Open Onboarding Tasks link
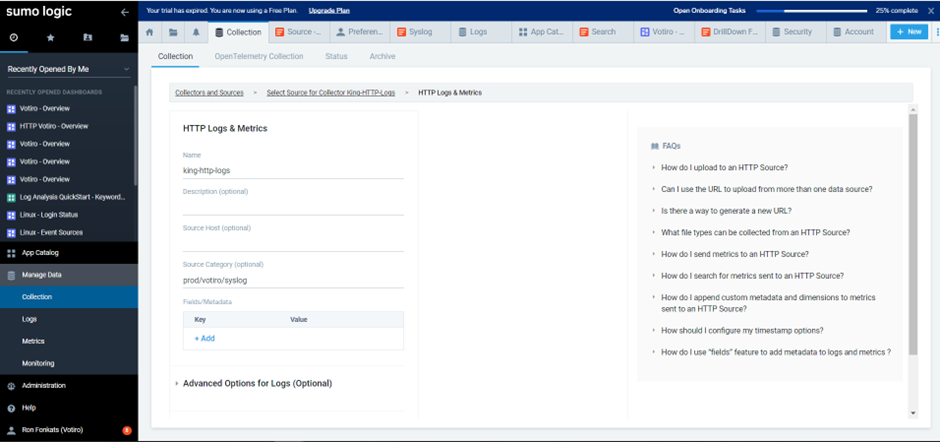 point(711,10)
